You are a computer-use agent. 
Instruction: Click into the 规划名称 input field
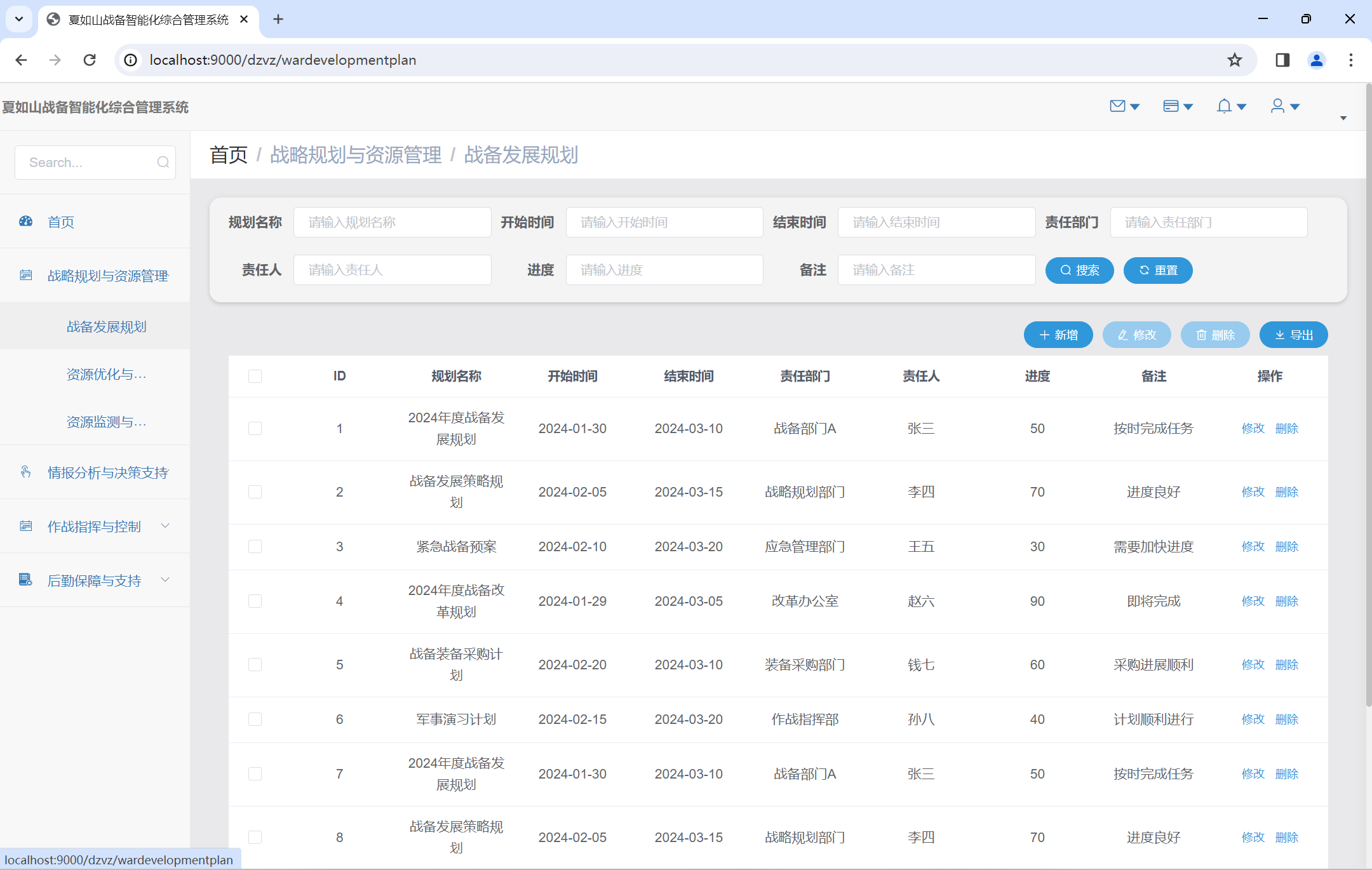392,222
